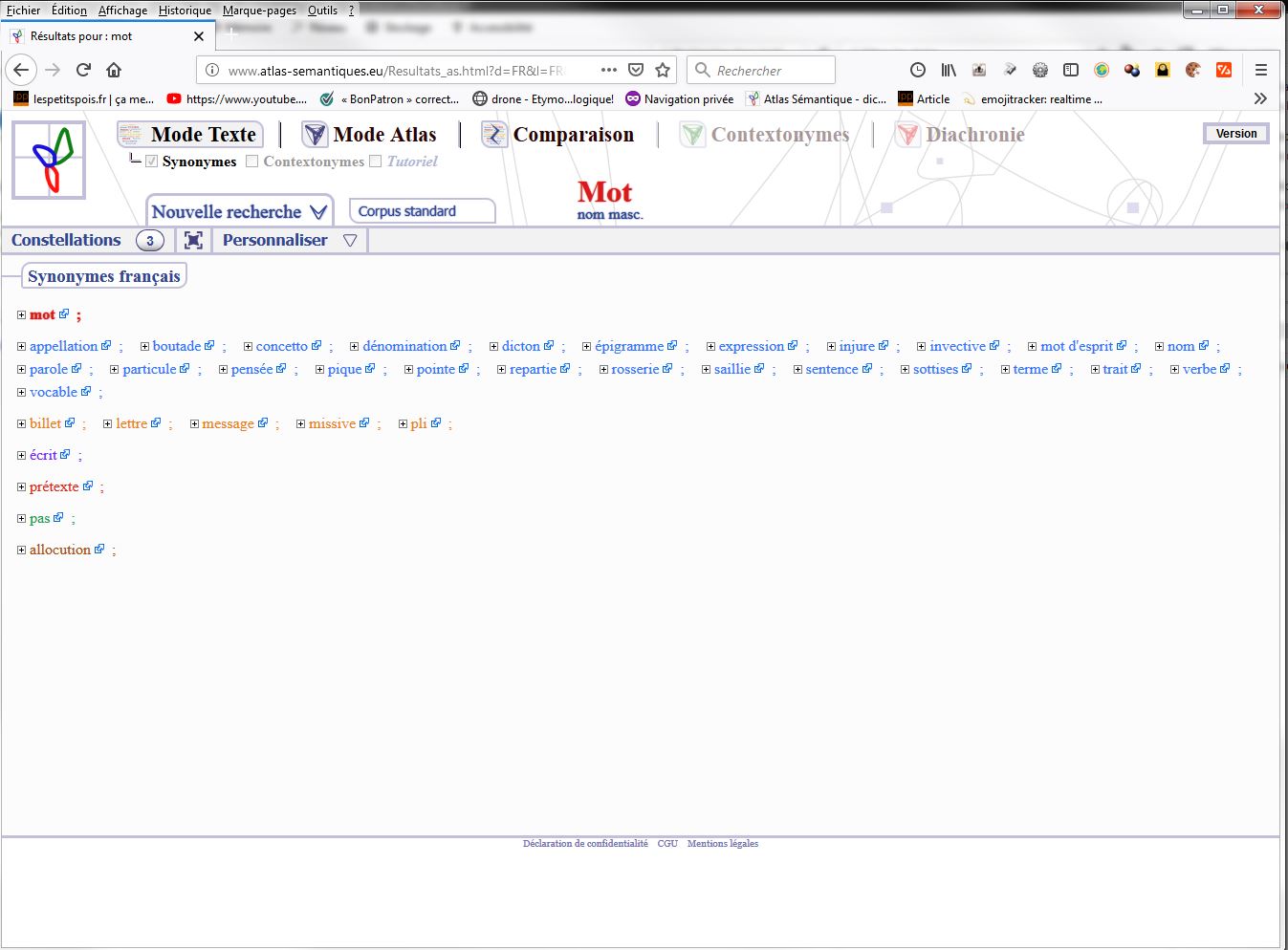
Task: Open the Historique menu
Action: click(x=185, y=11)
